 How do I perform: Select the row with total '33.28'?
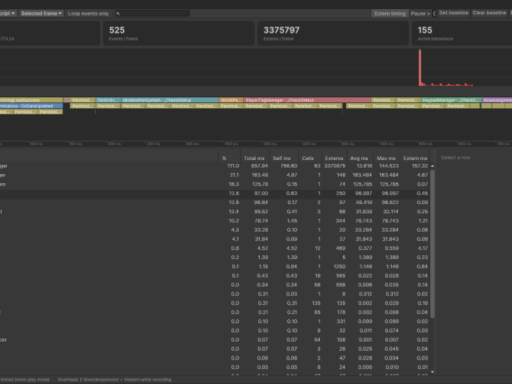[x=215, y=230]
